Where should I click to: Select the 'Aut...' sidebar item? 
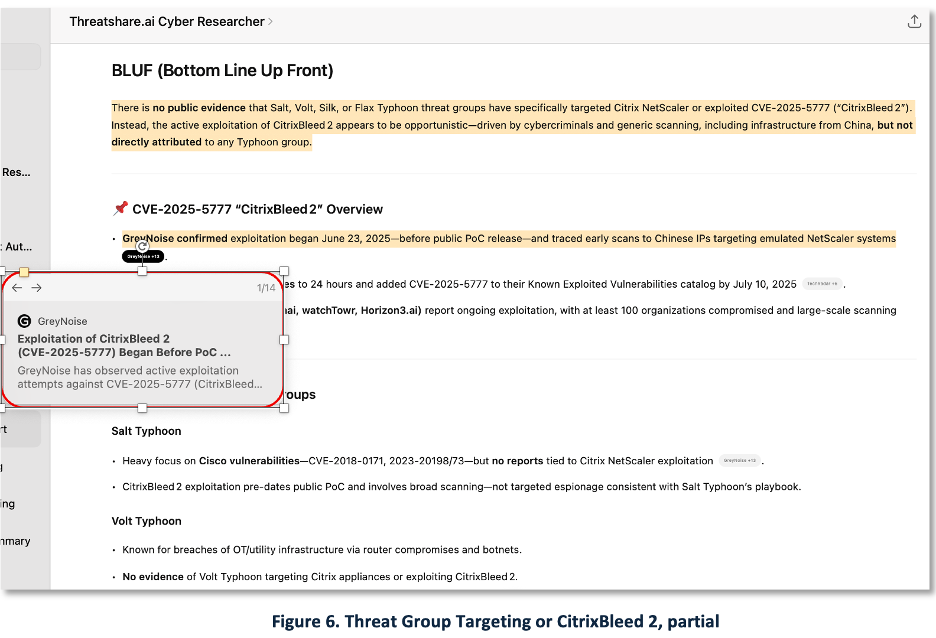click(17, 246)
